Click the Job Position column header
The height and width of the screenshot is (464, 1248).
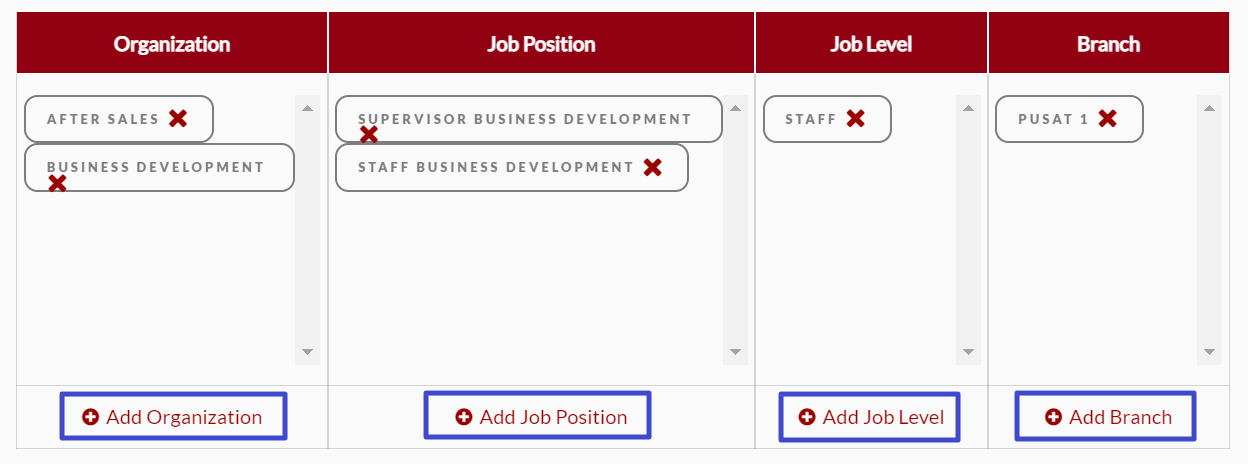click(x=541, y=44)
